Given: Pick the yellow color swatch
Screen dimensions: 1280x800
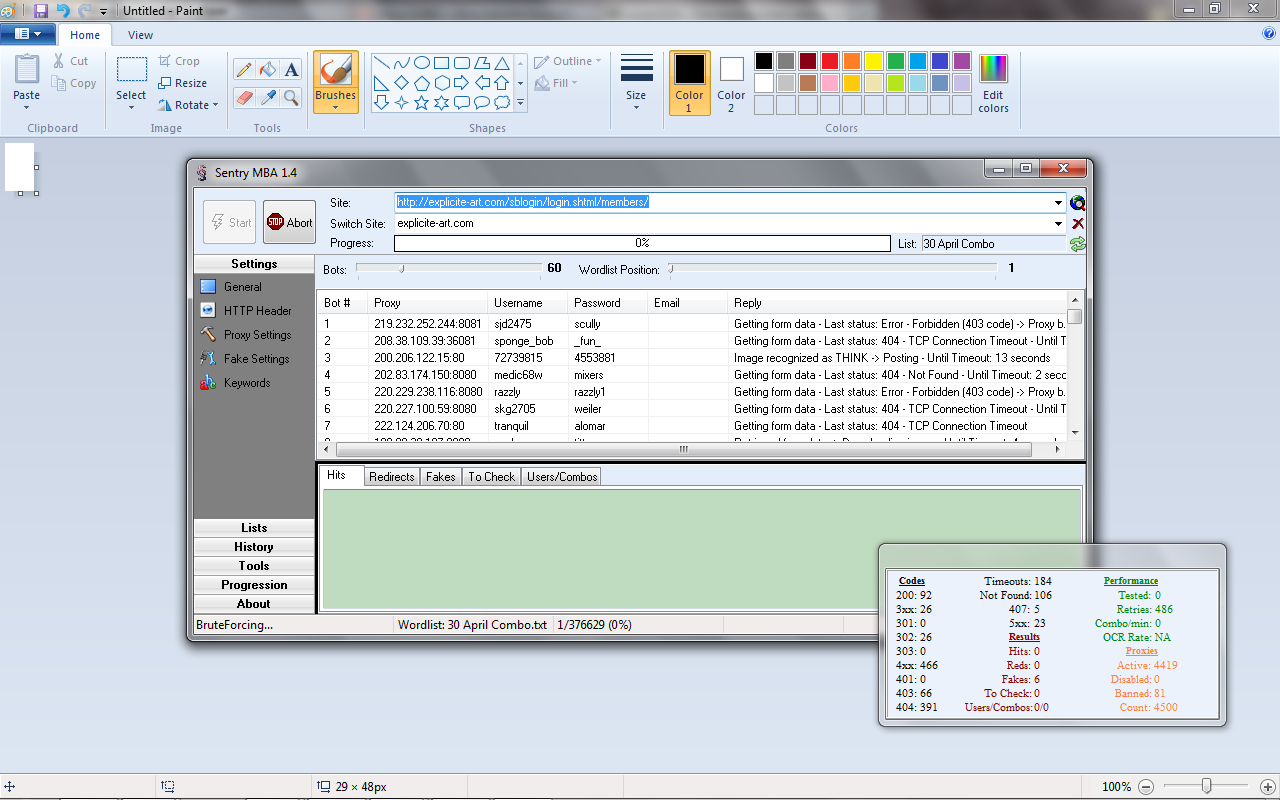Looking at the screenshot, I should click(874, 61).
